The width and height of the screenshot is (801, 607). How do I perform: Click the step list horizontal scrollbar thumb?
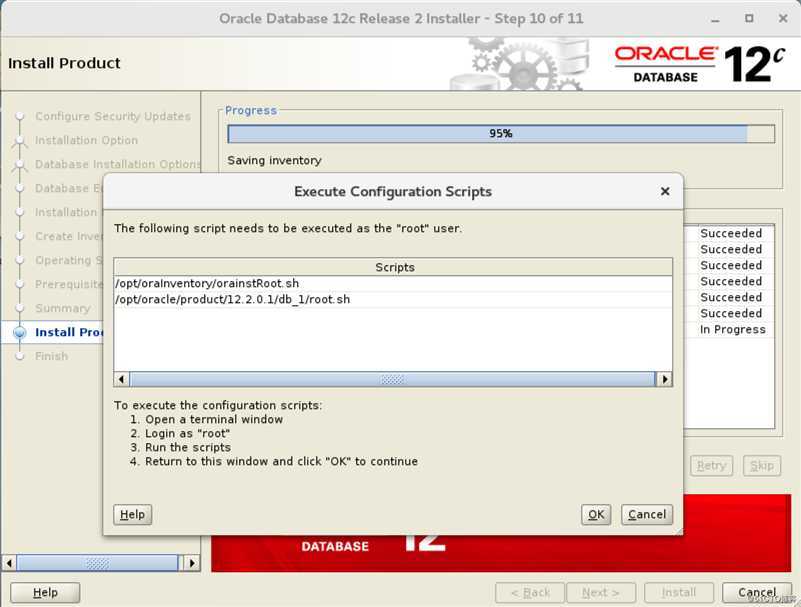(x=97, y=563)
